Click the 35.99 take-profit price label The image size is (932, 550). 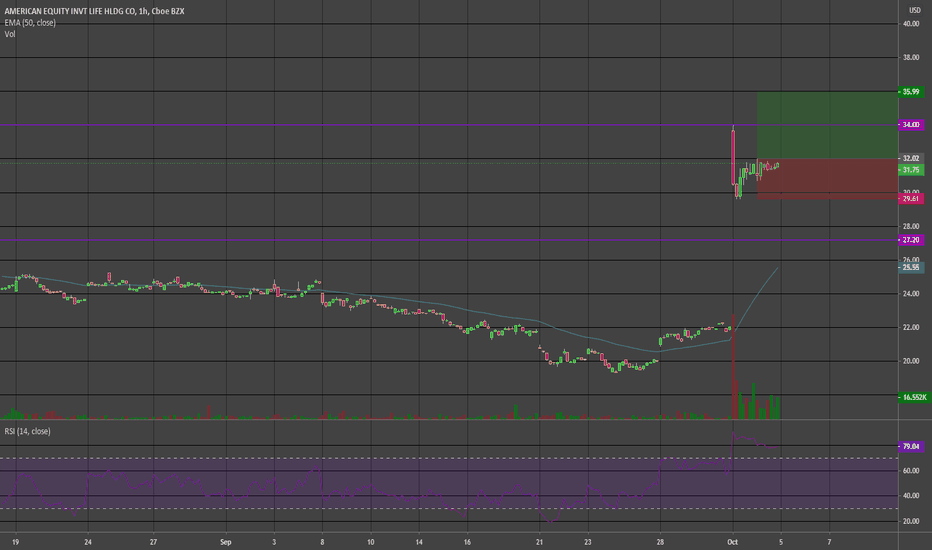911,92
